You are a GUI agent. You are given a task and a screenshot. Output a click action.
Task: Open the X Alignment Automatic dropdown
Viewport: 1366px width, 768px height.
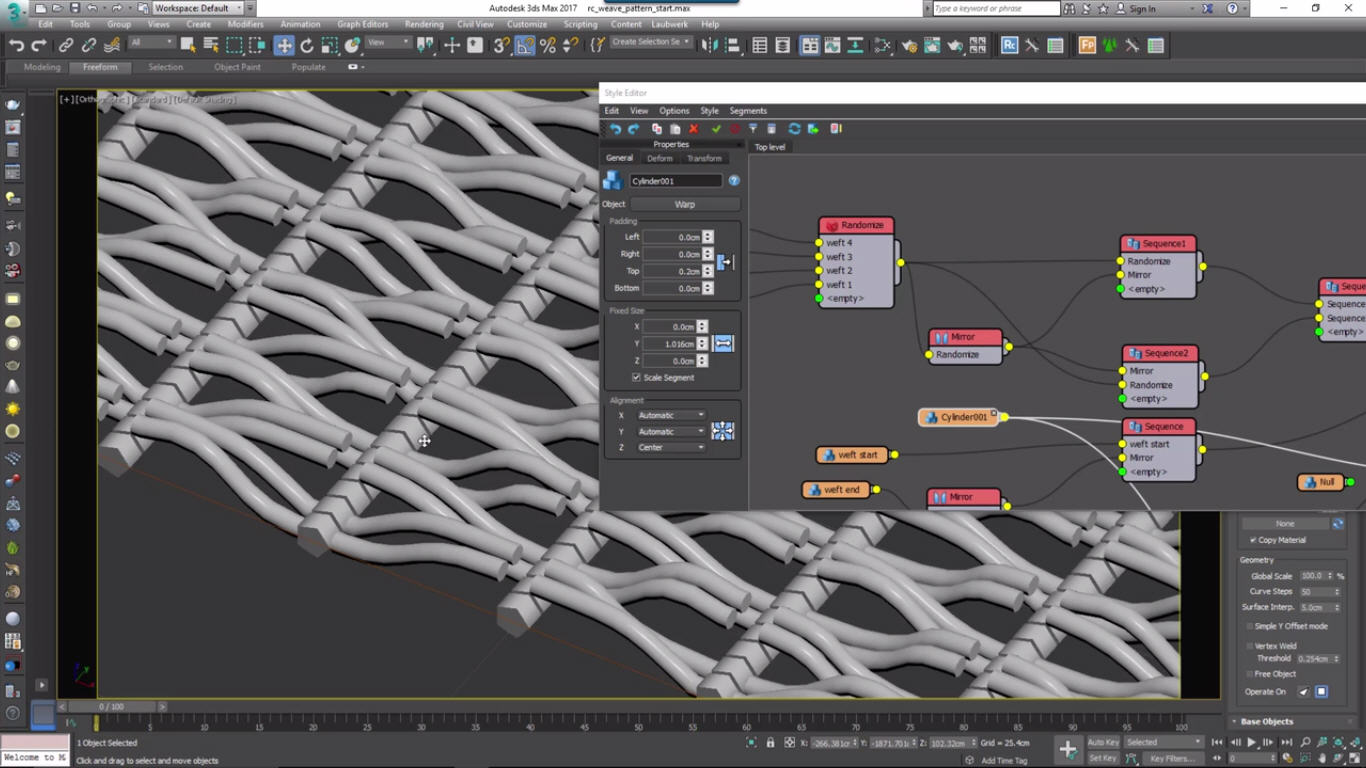tap(670, 415)
